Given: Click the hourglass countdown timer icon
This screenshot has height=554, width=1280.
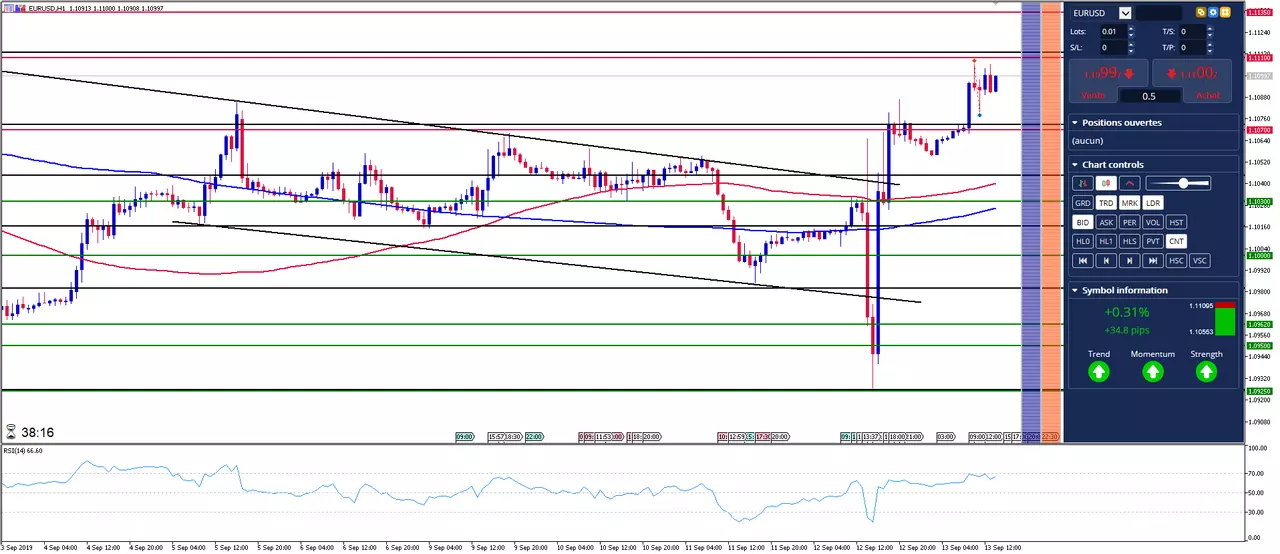Looking at the screenshot, I should pos(11,433).
